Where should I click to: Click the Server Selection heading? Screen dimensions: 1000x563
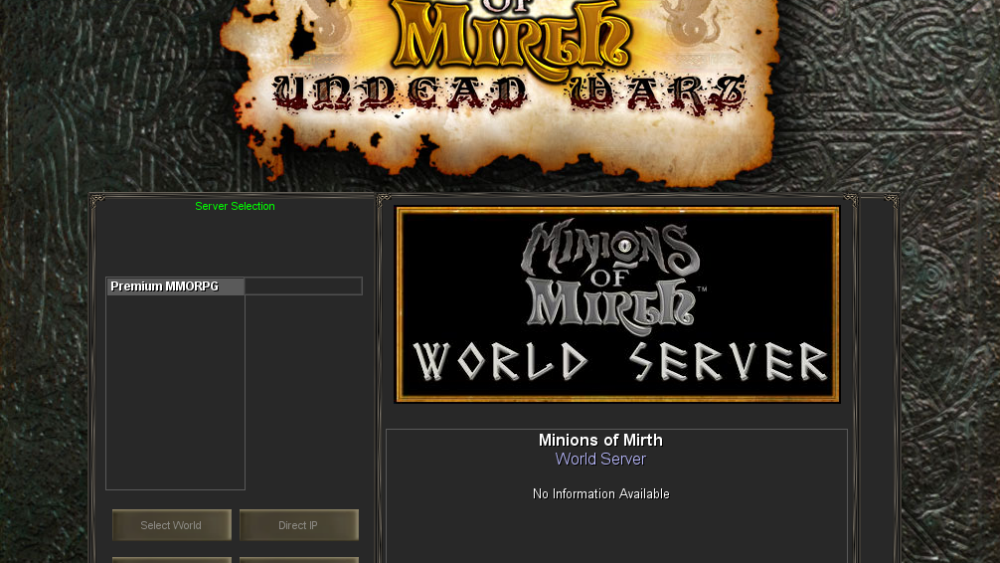pyautogui.click(x=235, y=206)
